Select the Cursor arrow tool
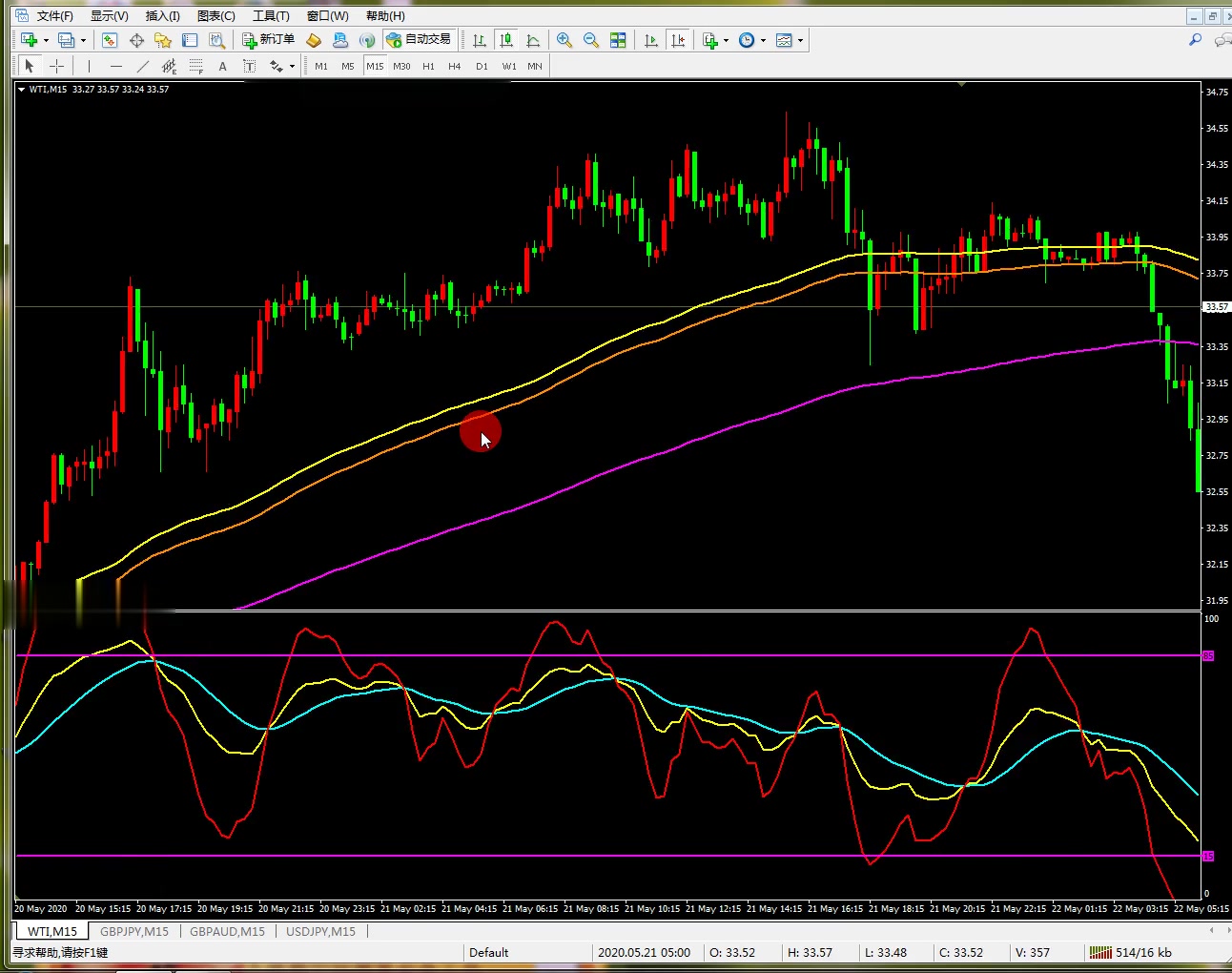Image resolution: width=1232 pixels, height=973 pixels. pos(30,66)
